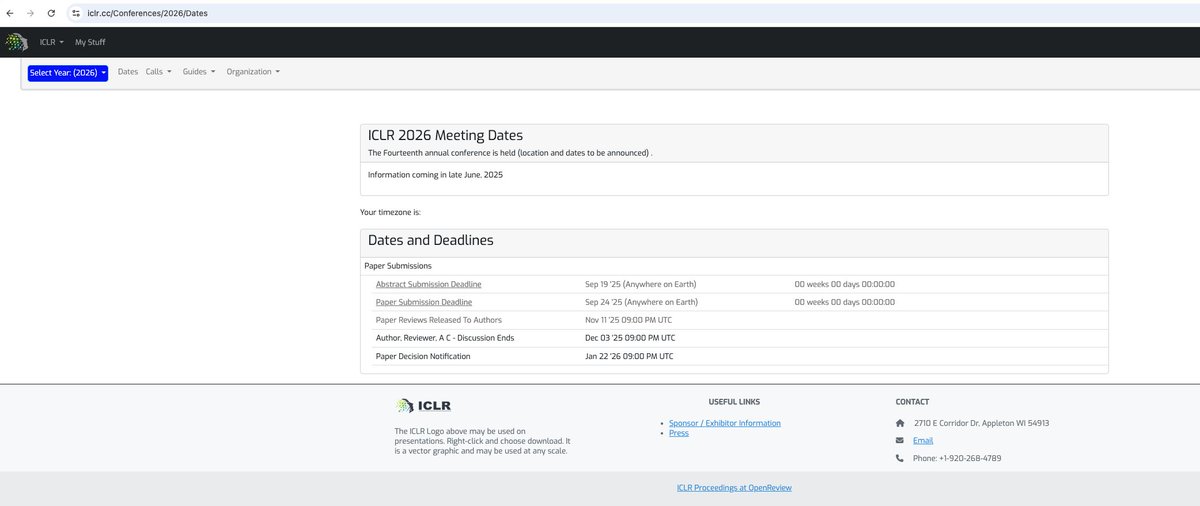Click countdown beside Paper Submission Deadline

point(845,302)
